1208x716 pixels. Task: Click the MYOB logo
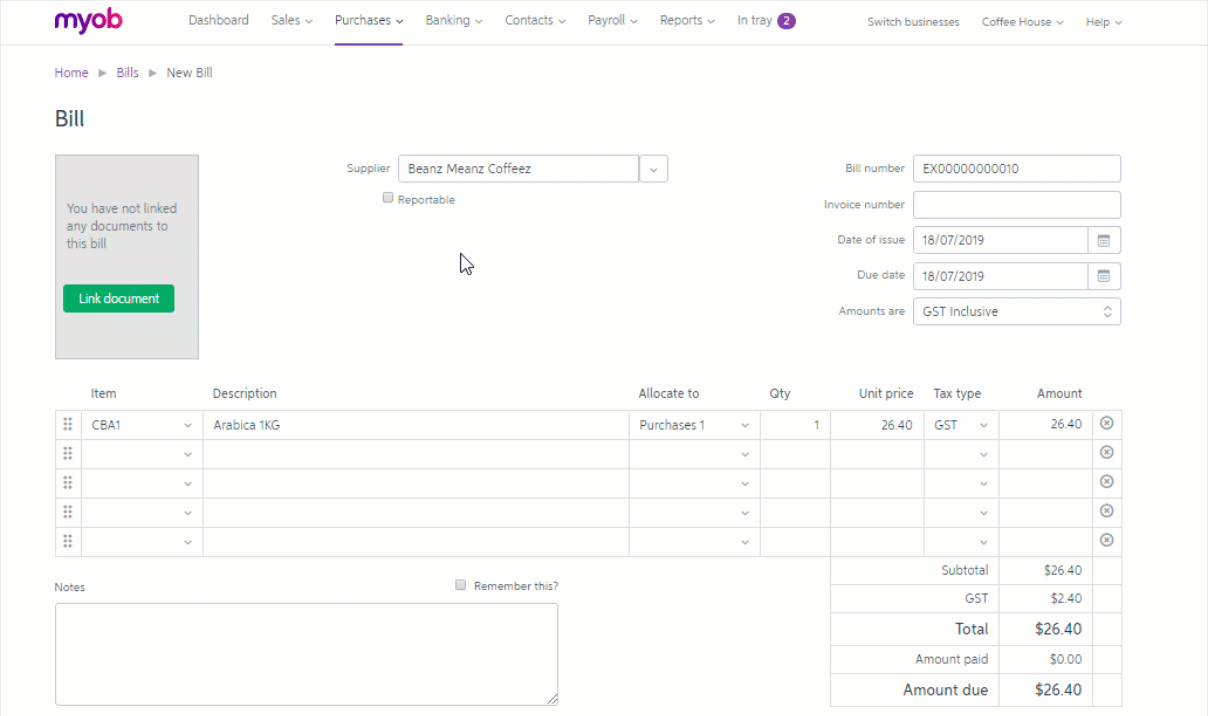[88, 21]
